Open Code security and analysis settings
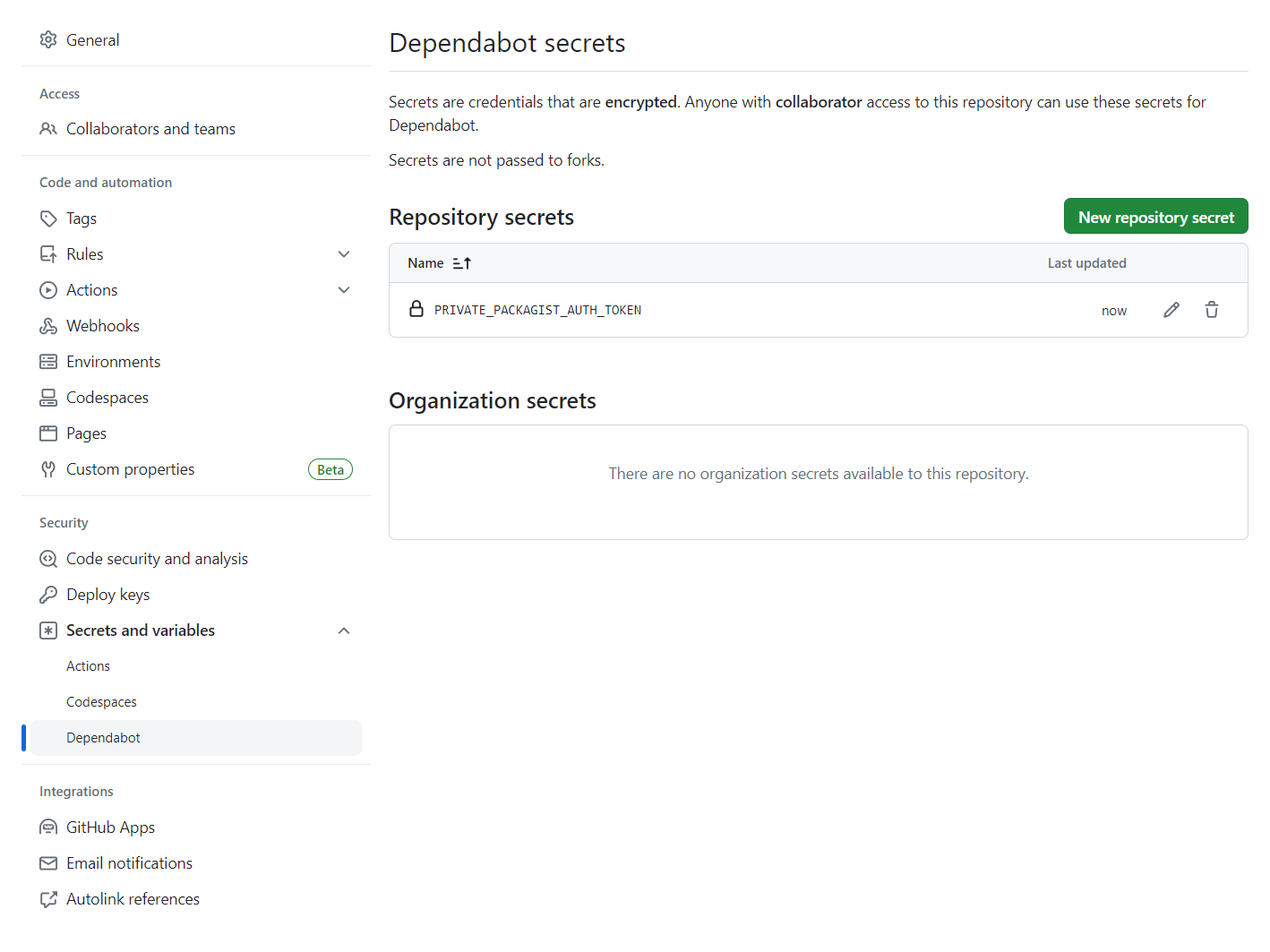The image size is (1270, 952). pyautogui.click(x=157, y=559)
